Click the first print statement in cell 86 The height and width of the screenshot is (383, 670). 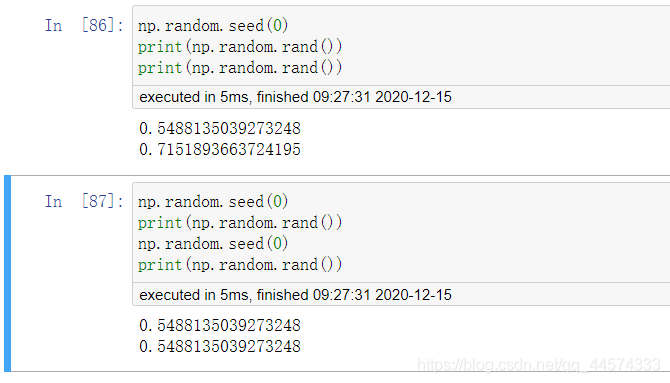pyautogui.click(x=240, y=47)
